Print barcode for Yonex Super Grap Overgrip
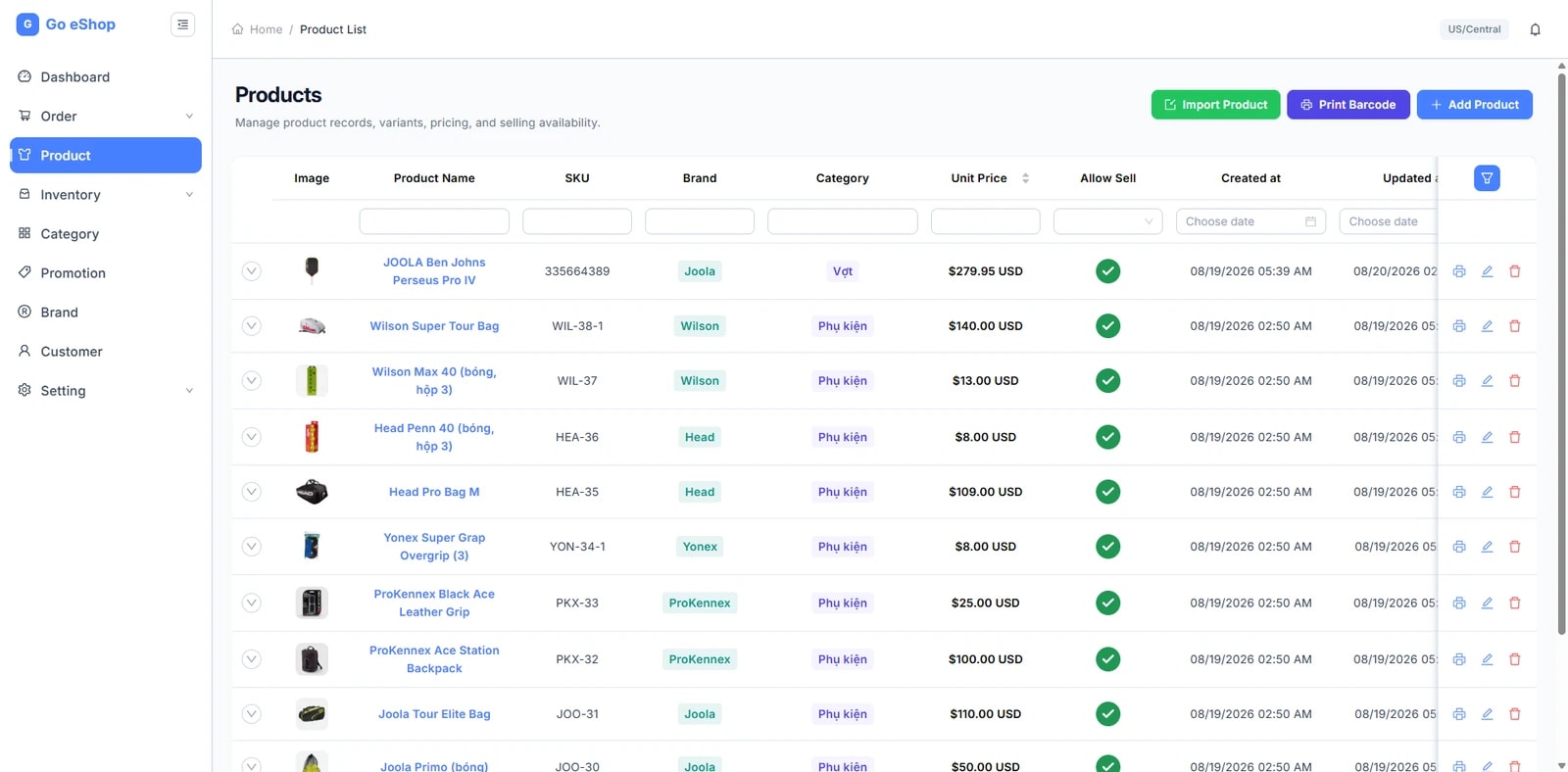This screenshot has width=1568, height=772. click(x=1459, y=547)
